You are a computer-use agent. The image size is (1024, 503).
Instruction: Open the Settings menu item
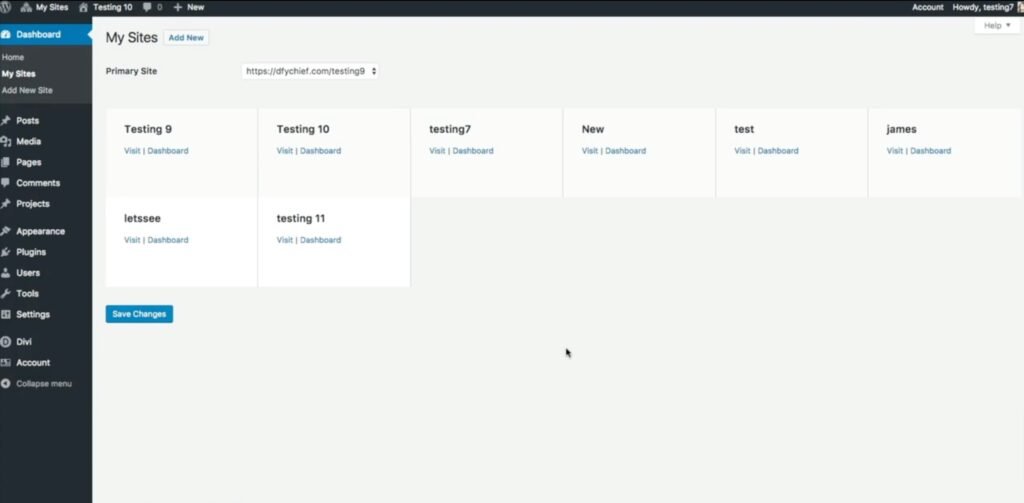(32, 314)
